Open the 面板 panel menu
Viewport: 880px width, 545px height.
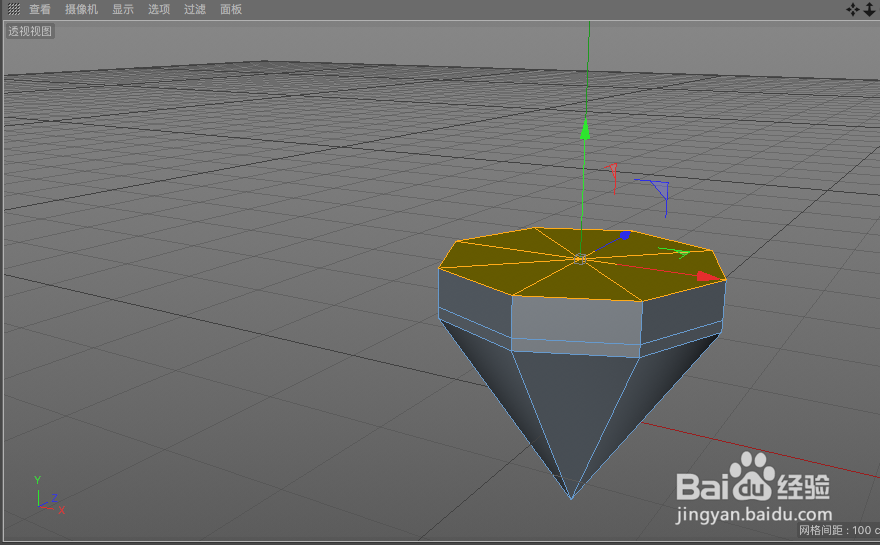(x=231, y=9)
